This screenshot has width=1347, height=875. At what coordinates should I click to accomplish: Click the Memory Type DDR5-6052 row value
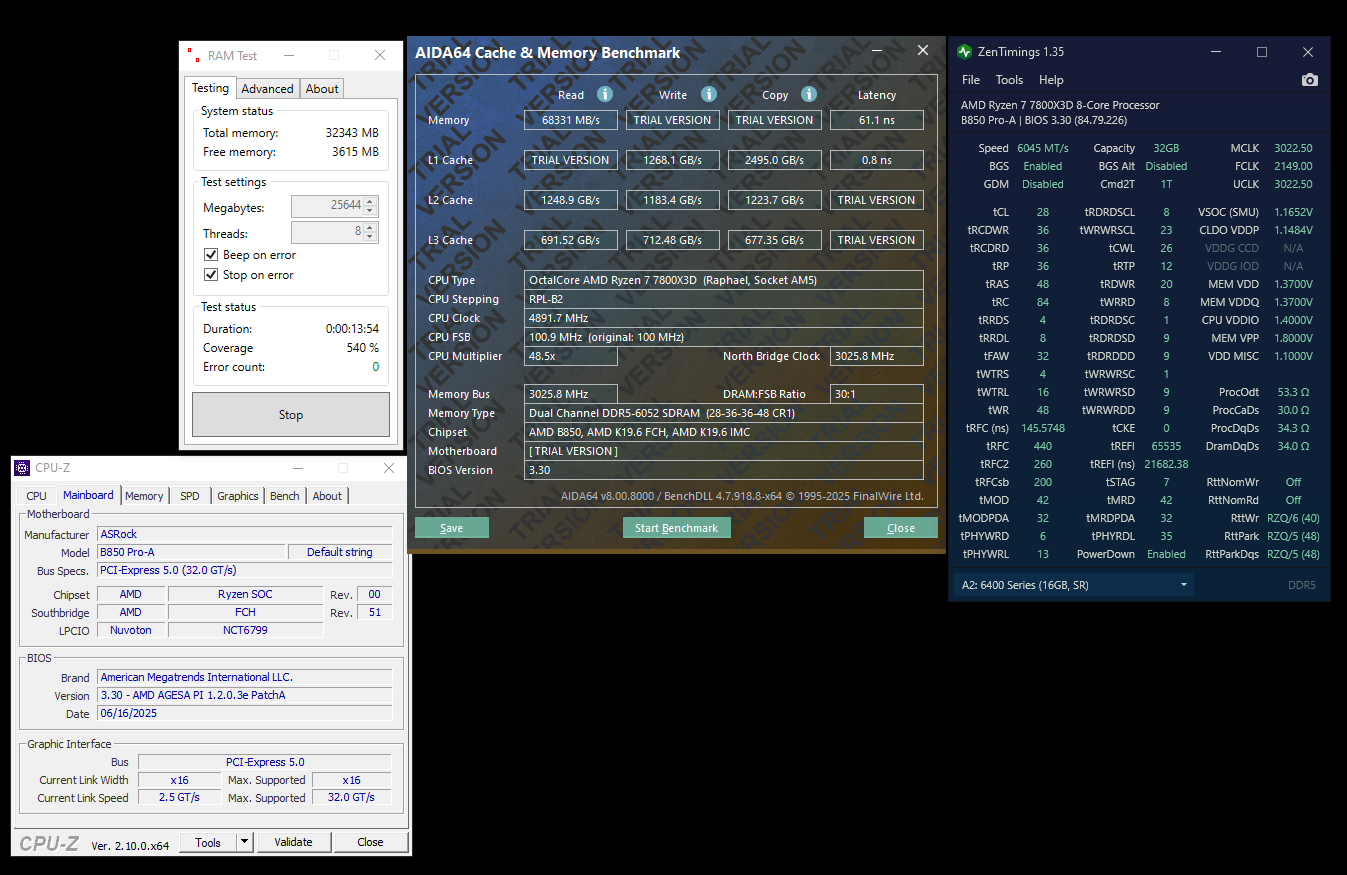click(x=724, y=413)
